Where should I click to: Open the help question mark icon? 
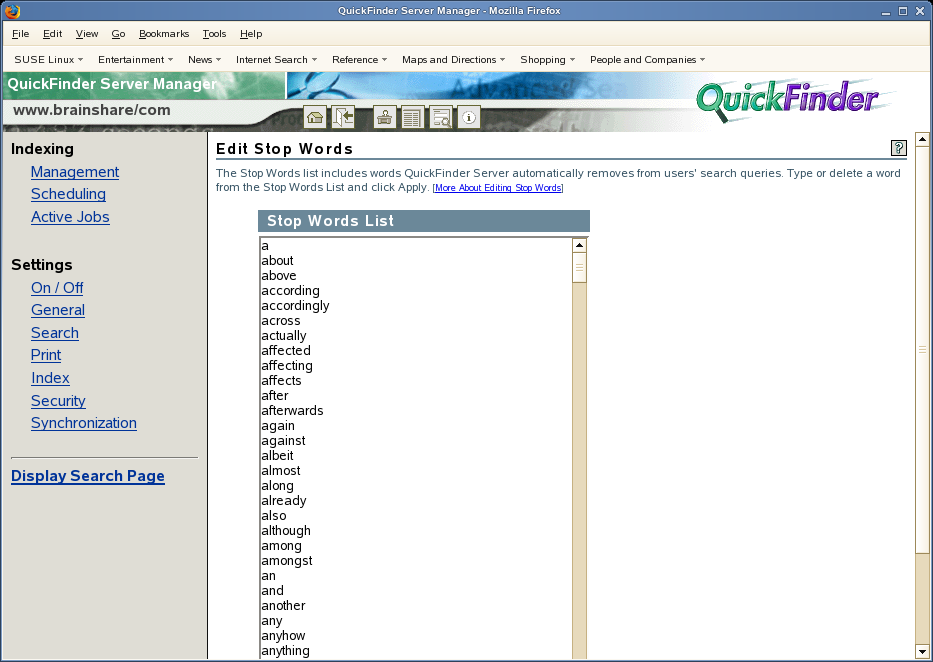point(898,148)
